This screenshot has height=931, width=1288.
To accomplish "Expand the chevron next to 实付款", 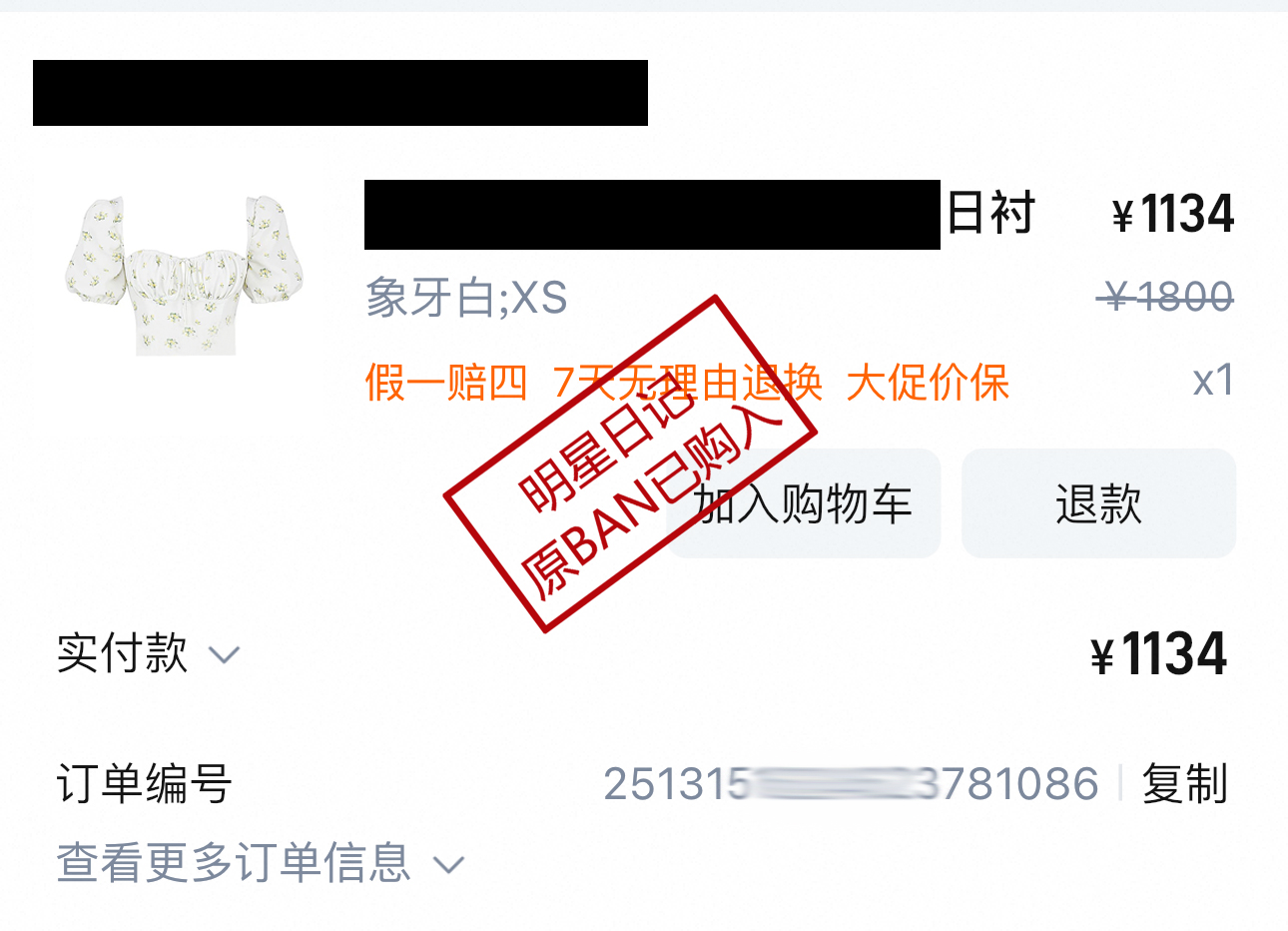I will (224, 655).
